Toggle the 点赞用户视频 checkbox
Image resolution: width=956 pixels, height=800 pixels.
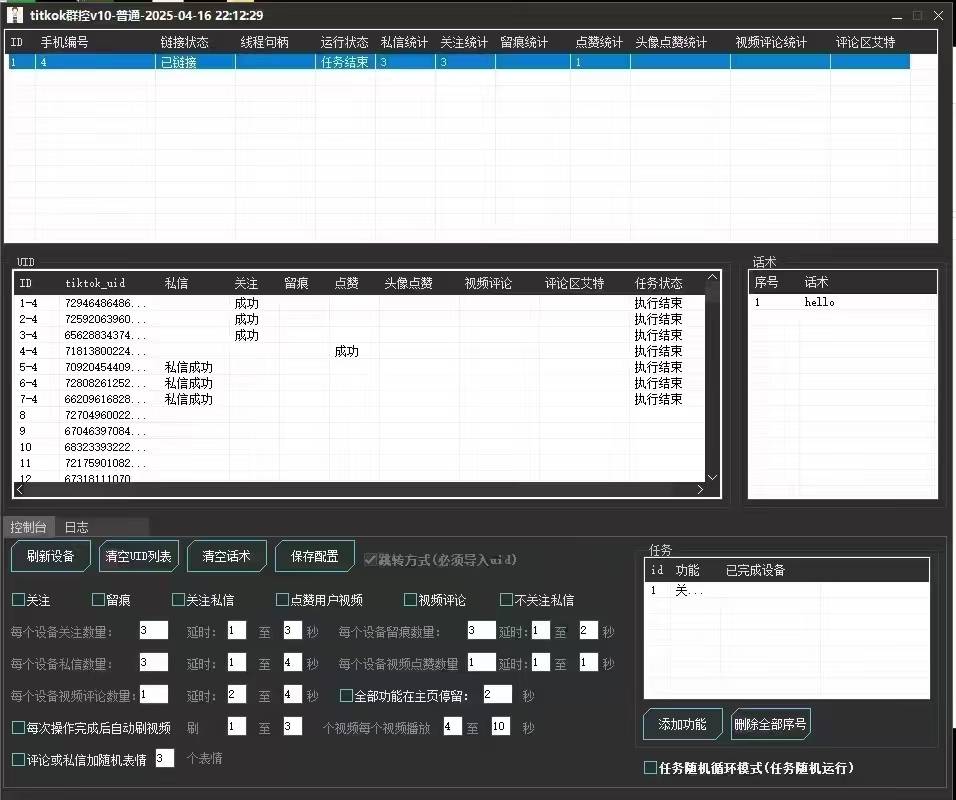click(283, 600)
